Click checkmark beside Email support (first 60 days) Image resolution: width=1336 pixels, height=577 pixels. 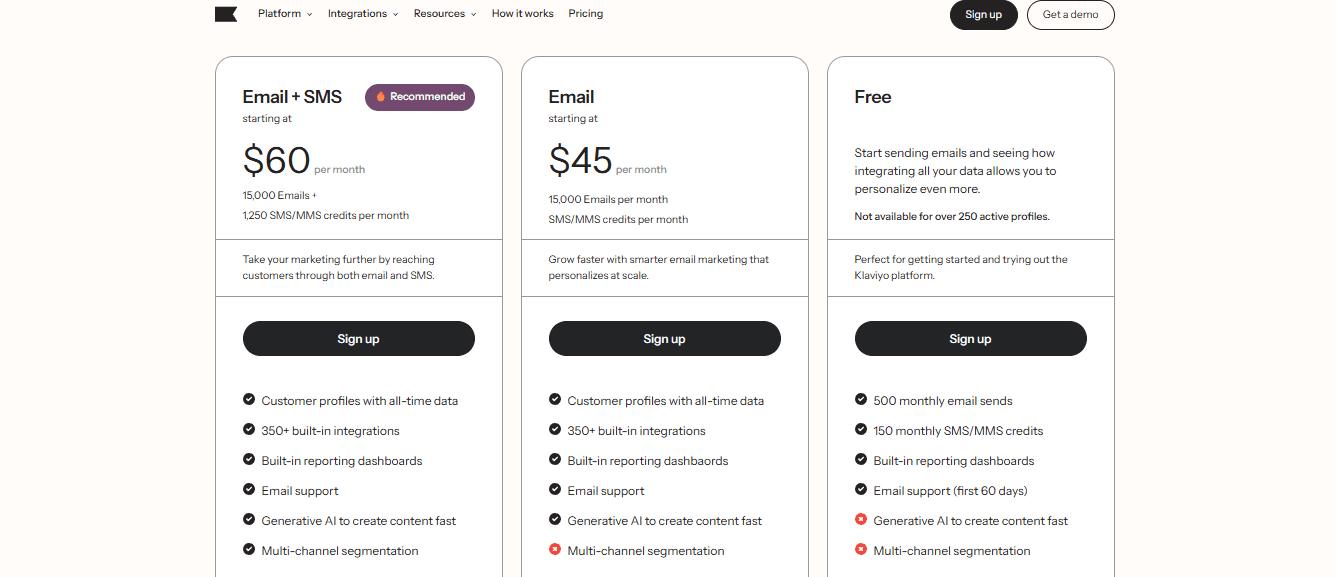point(861,489)
